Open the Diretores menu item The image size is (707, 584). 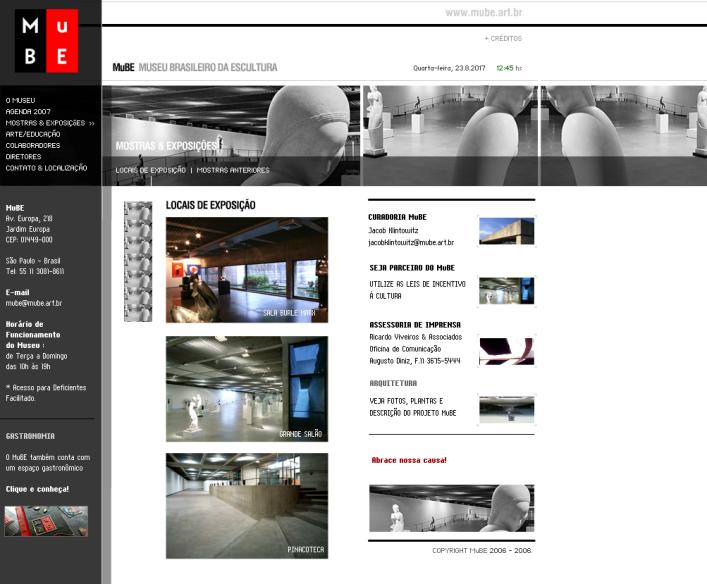click(23, 156)
